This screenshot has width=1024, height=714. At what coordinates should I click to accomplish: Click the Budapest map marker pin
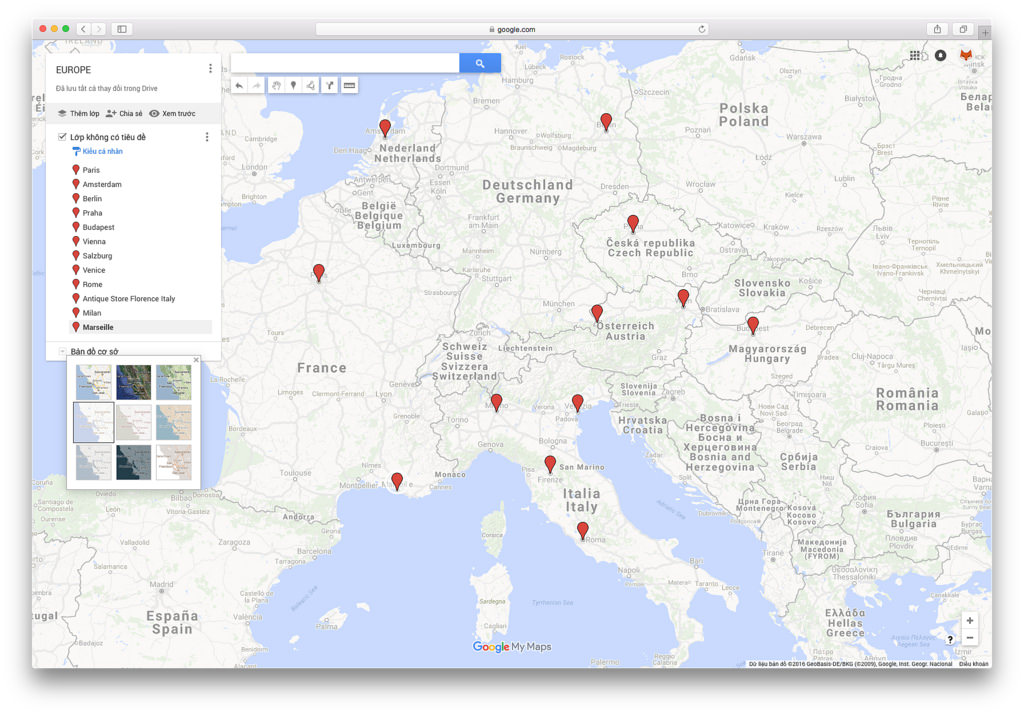click(753, 325)
